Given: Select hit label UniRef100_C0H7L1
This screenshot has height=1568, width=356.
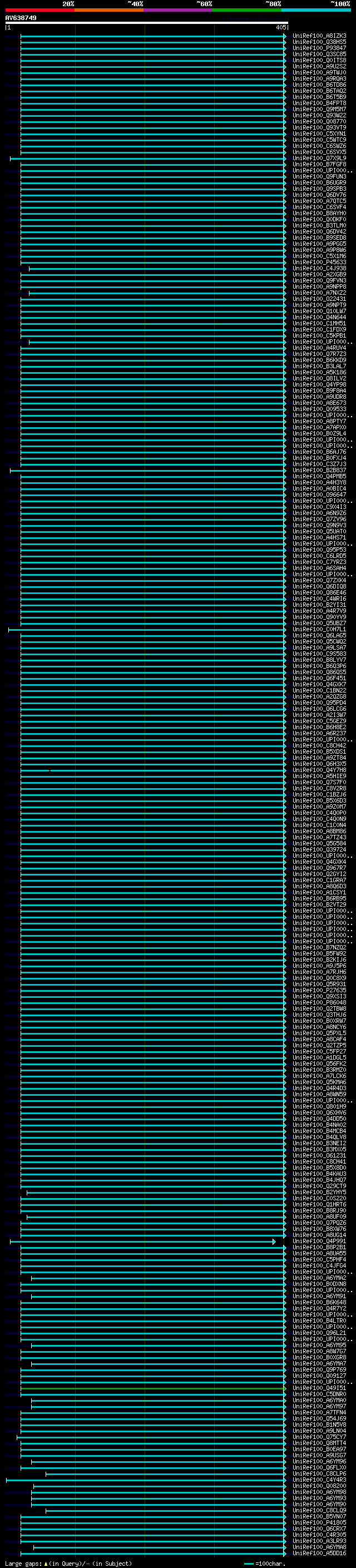Looking at the screenshot, I should (319, 630).
